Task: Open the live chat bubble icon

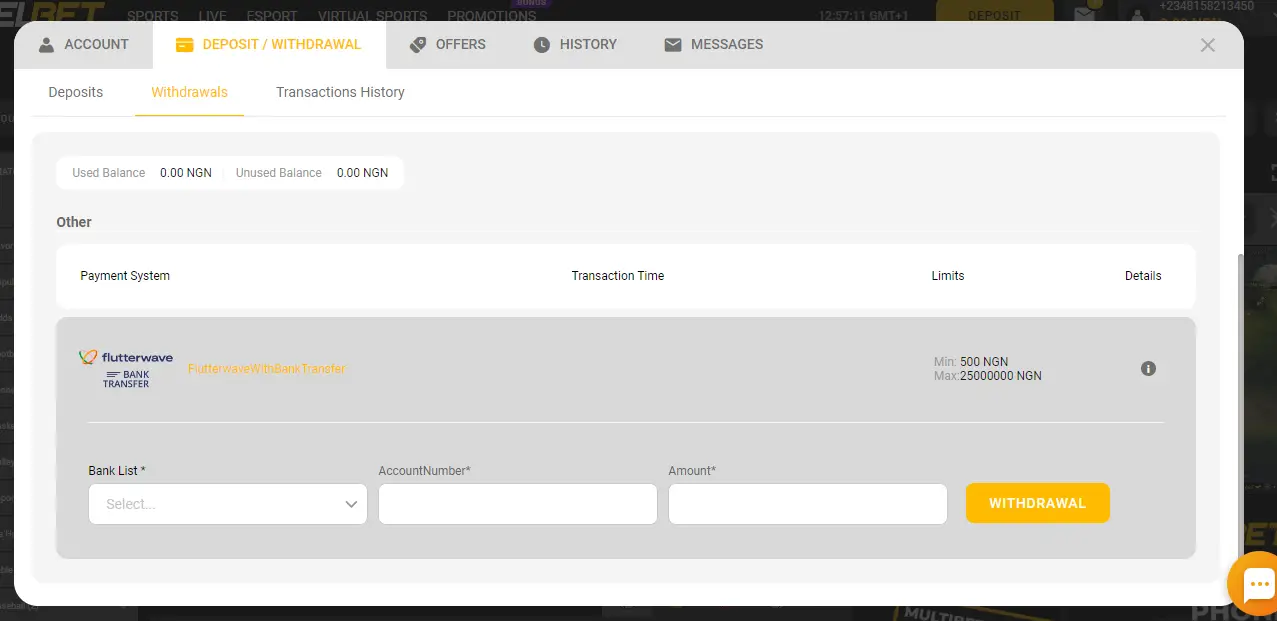Action: [x=1257, y=584]
